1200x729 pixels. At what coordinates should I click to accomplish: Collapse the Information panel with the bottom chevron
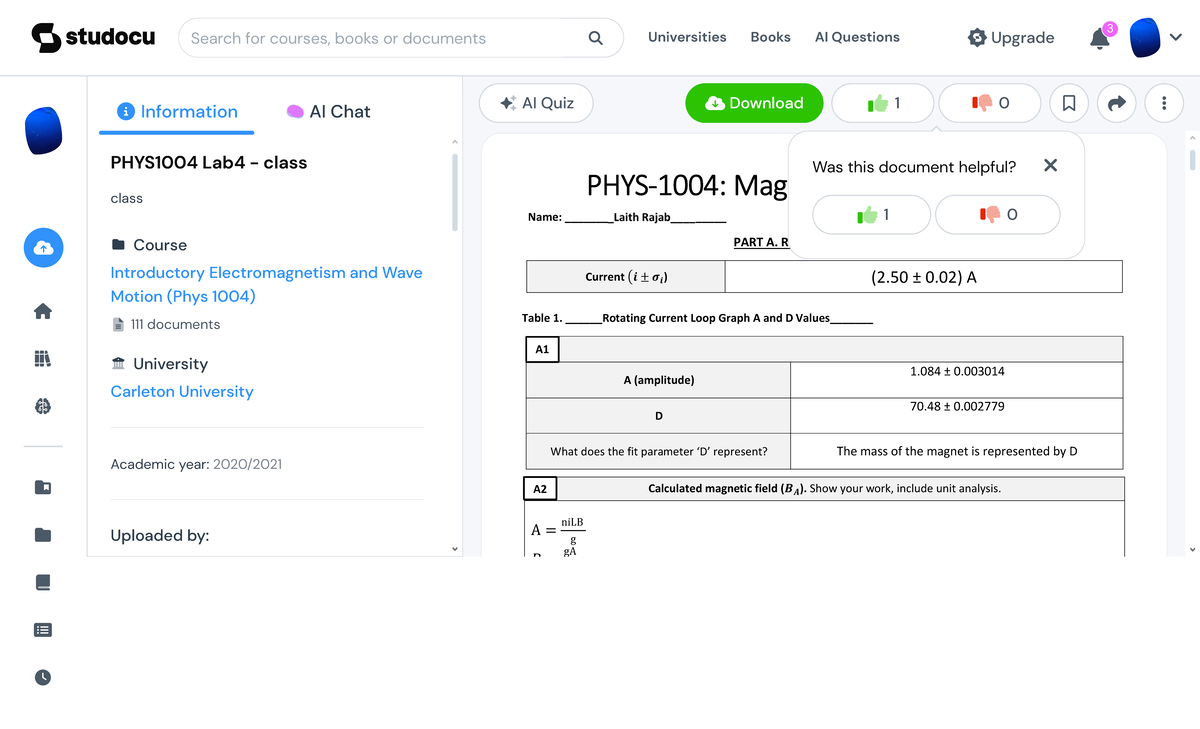(455, 547)
